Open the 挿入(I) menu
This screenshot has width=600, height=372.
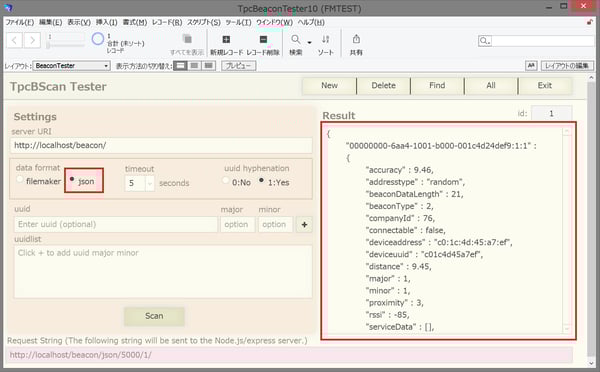tap(106, 22)
